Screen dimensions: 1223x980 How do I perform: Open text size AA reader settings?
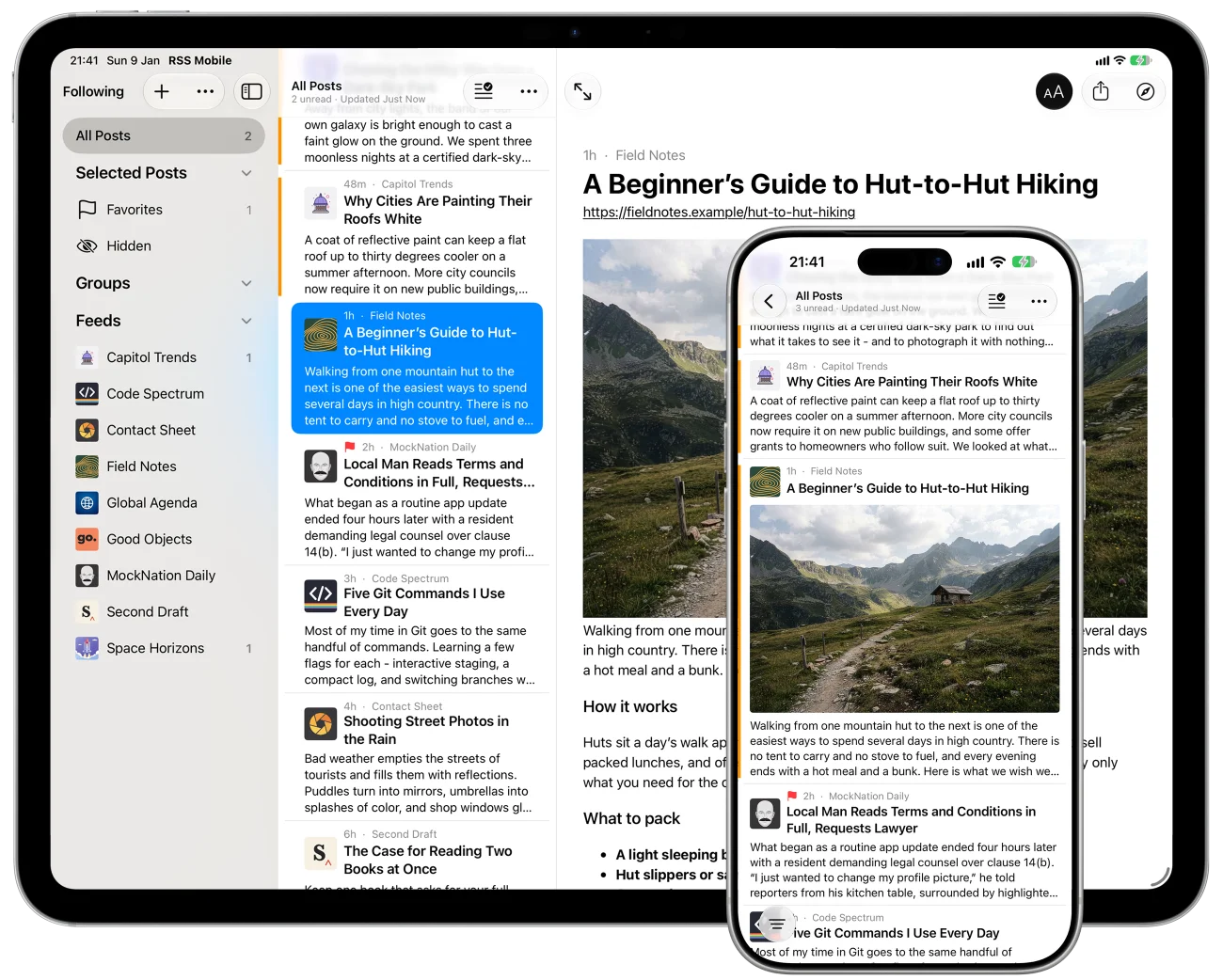tap(1054, 91)
